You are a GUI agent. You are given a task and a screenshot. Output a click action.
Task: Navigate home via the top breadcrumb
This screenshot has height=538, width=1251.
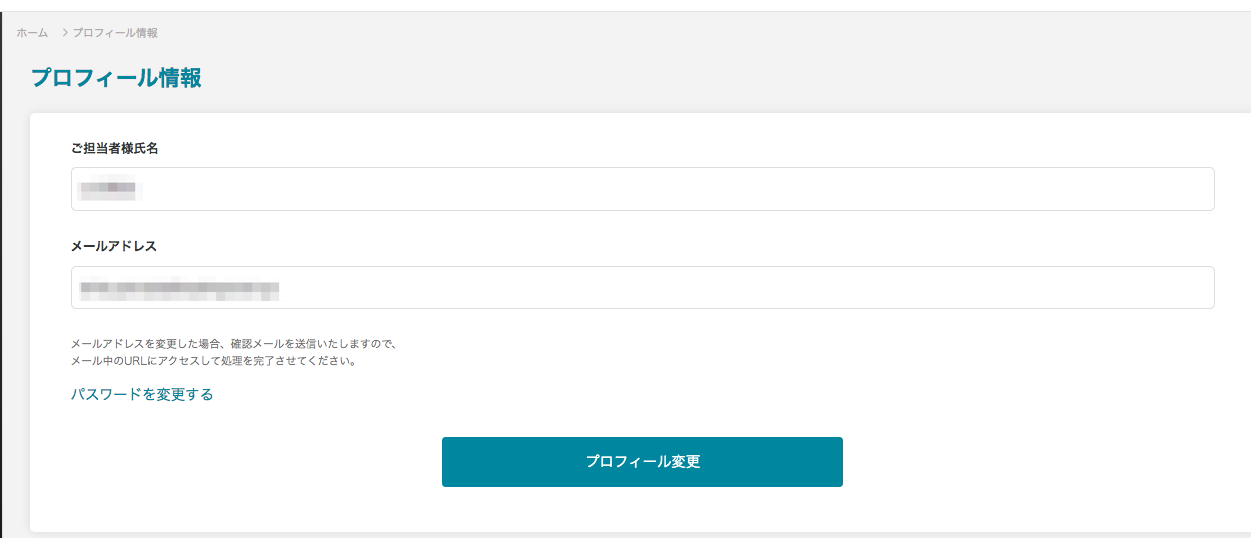(32, 33)
